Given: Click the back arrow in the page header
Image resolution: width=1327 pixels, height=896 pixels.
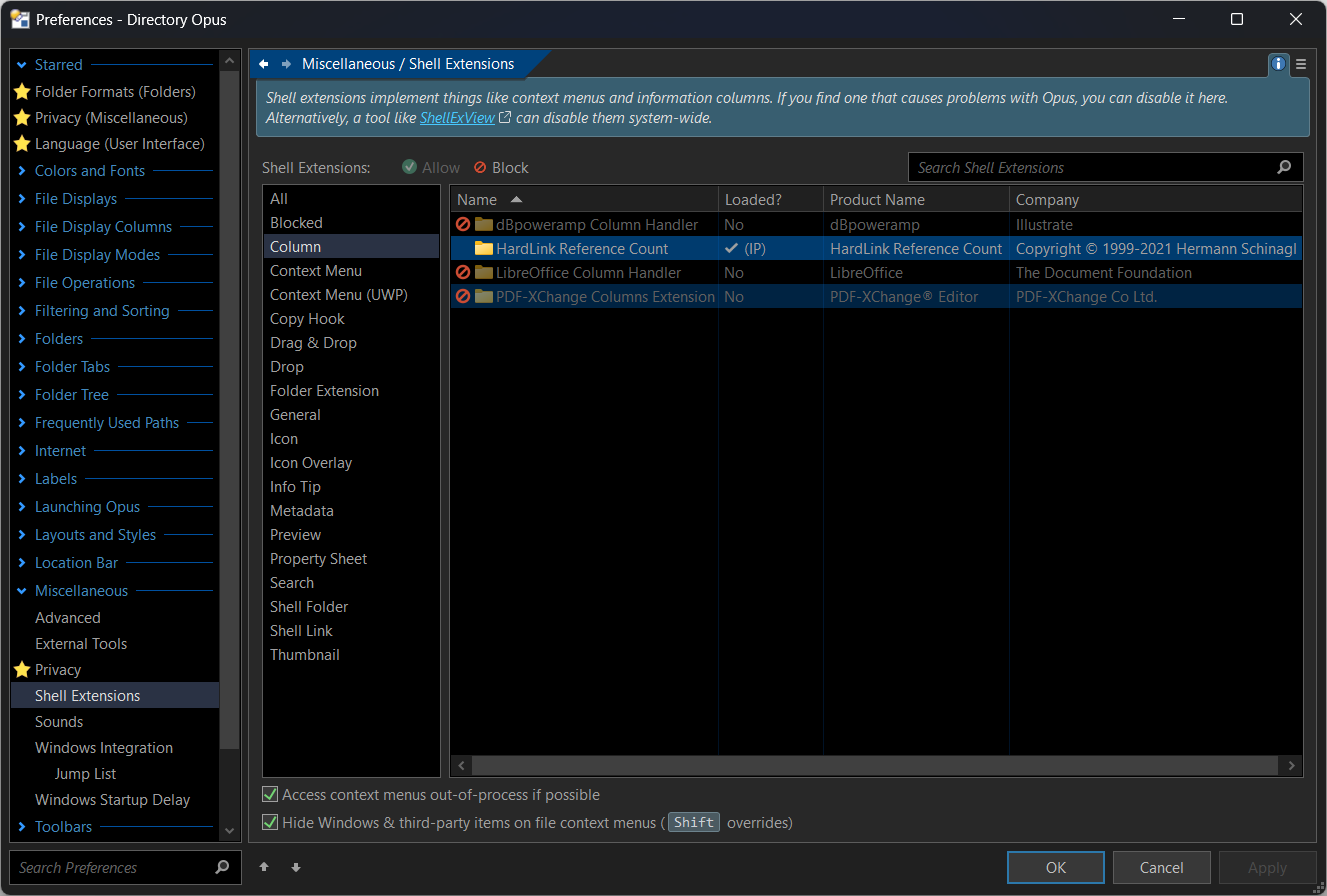Looking at the screenshot, I should 264,64.
